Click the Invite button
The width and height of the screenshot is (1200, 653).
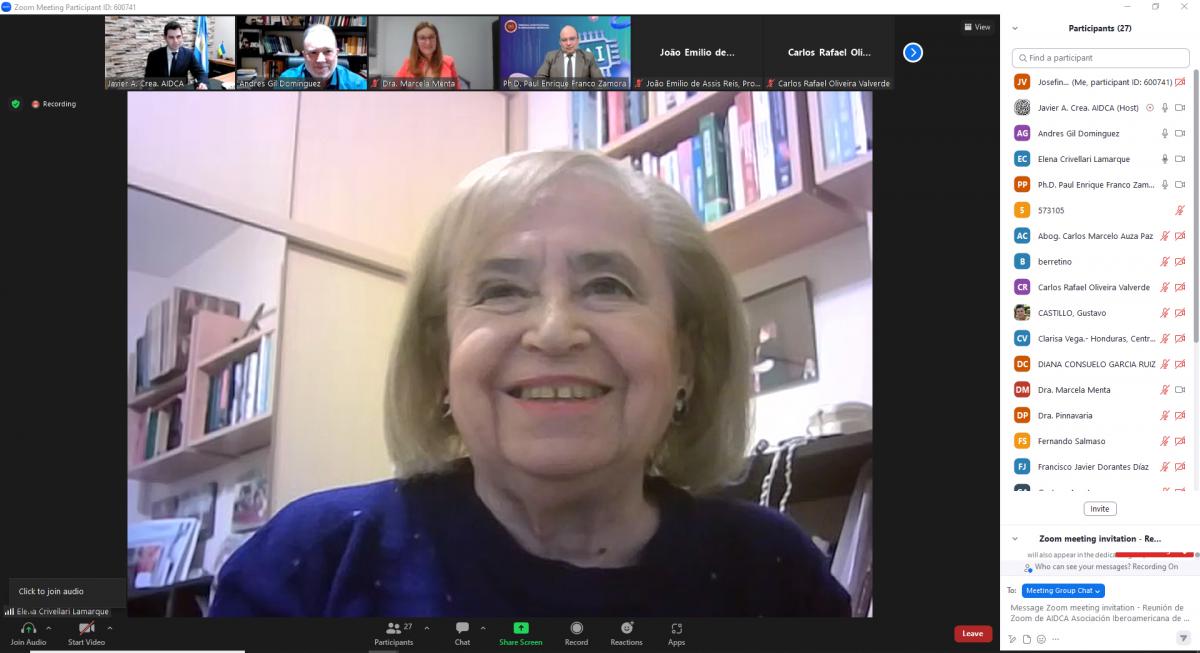point(1099,509)
